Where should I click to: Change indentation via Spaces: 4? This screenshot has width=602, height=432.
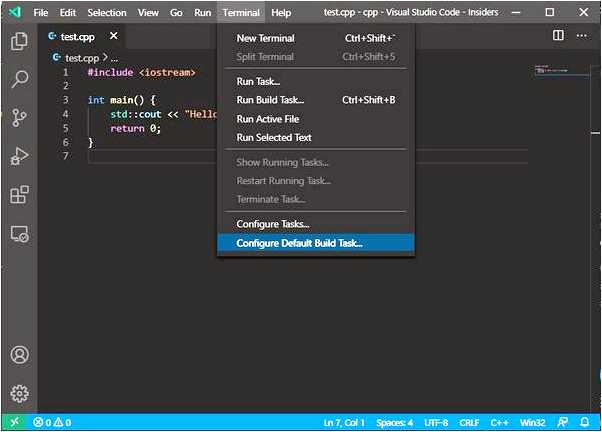click(x=394, y=423)
